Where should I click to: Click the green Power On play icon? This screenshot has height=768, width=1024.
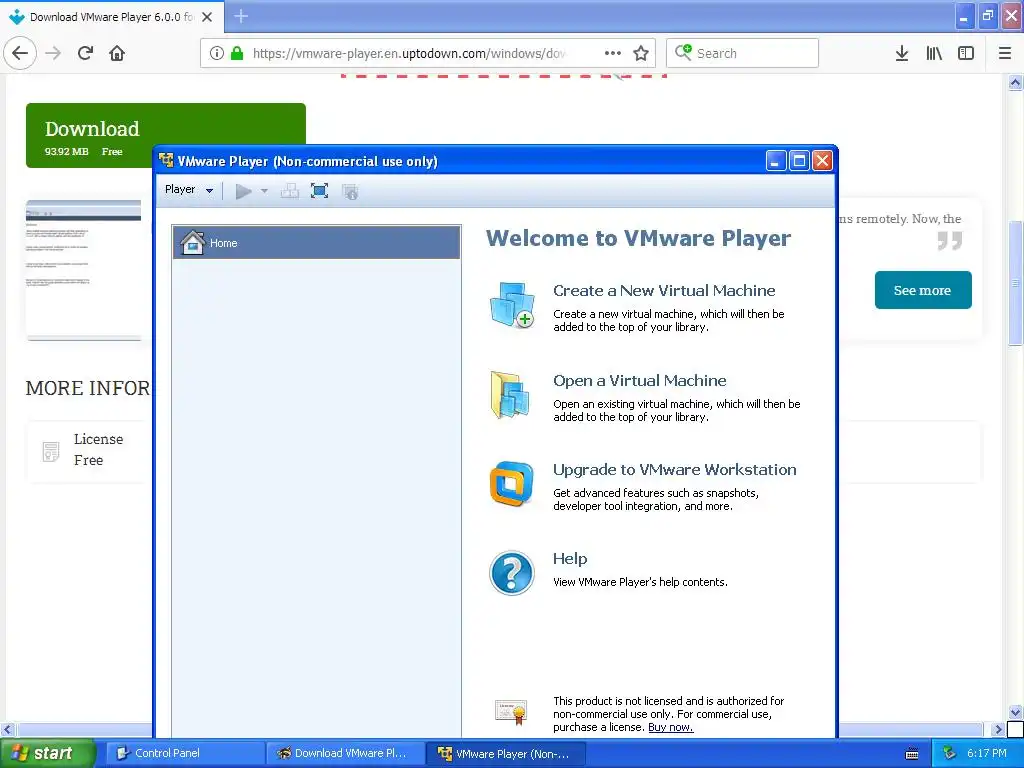[x=244, y=191]
